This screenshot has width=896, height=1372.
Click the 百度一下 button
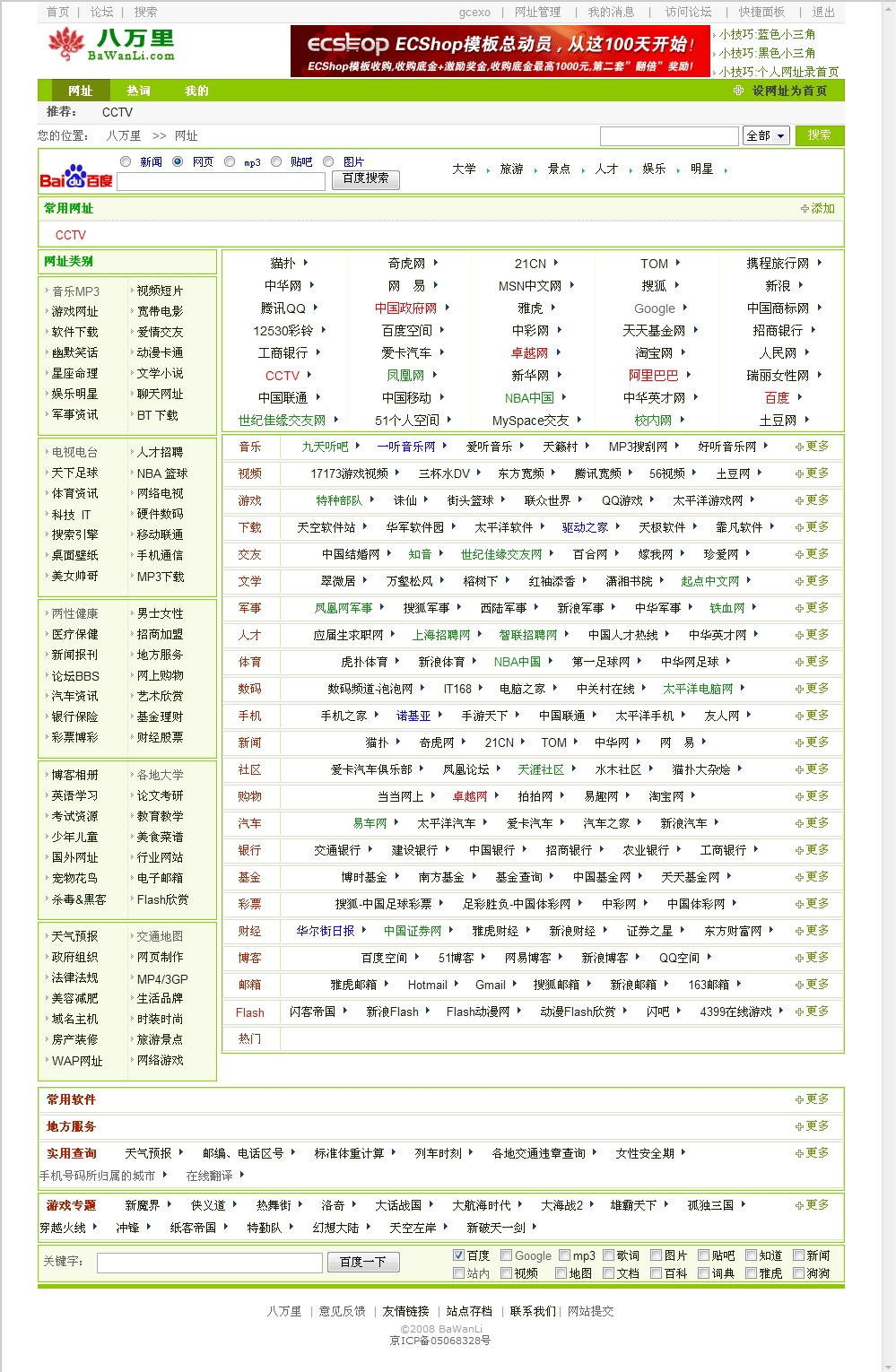pyautogui.click(x=363, y=1262)
